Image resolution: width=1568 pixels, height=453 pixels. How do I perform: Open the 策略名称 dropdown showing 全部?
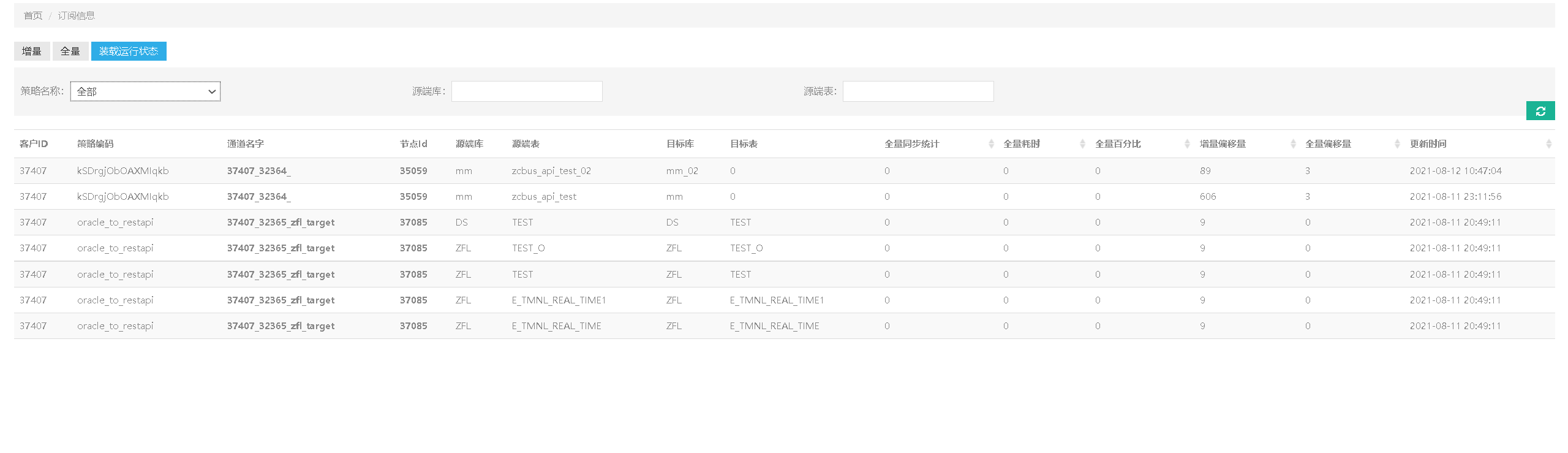(x=145, y=91)
